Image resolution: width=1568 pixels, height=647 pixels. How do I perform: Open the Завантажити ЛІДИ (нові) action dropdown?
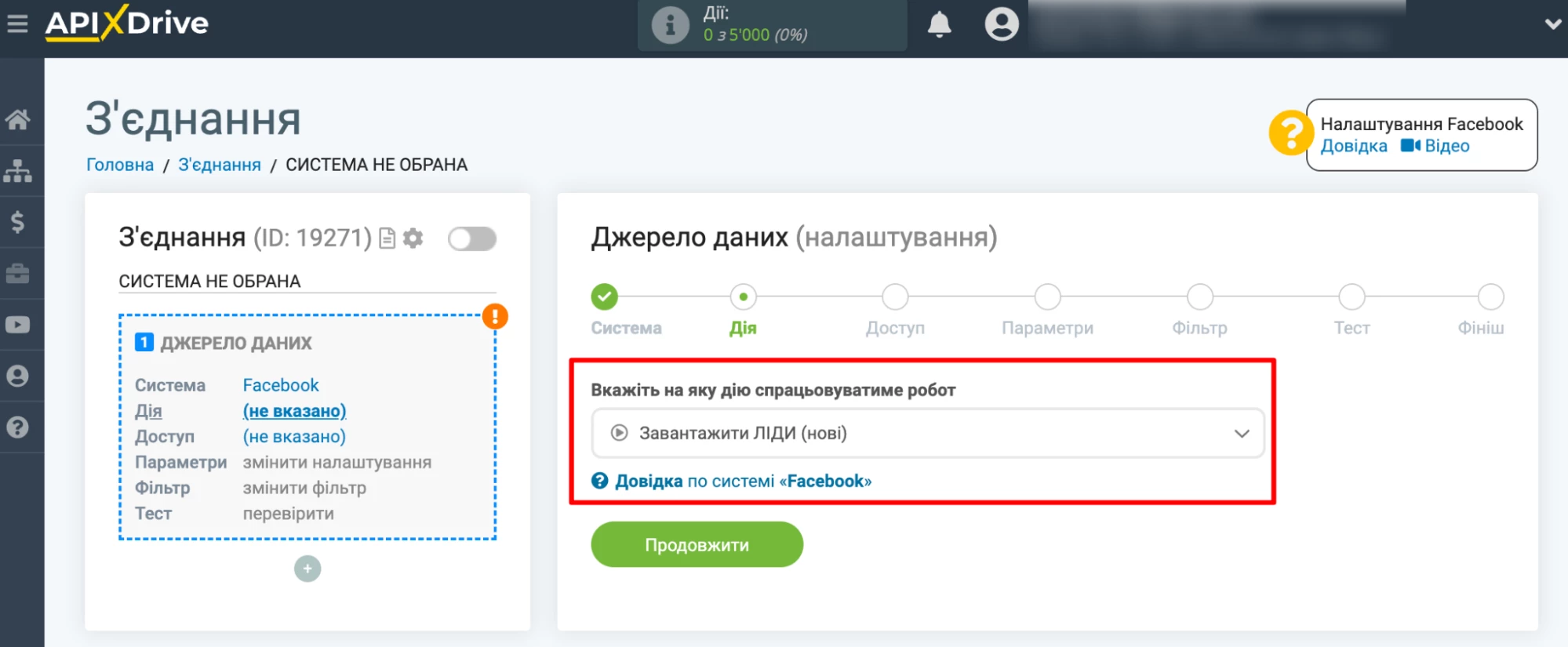pos(927,433)
